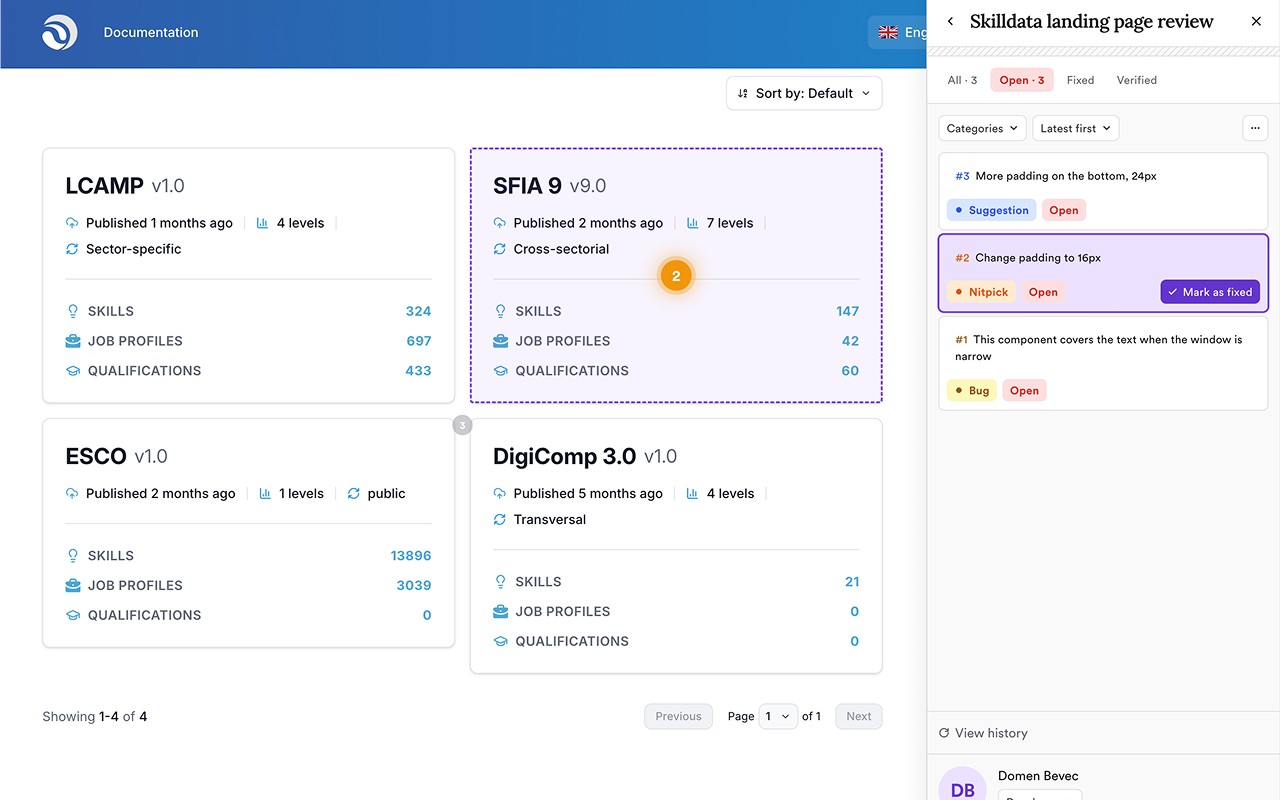1280x800 pixels.
Task: Click the ESCO skills count 13896
Action: click(411, 555)
